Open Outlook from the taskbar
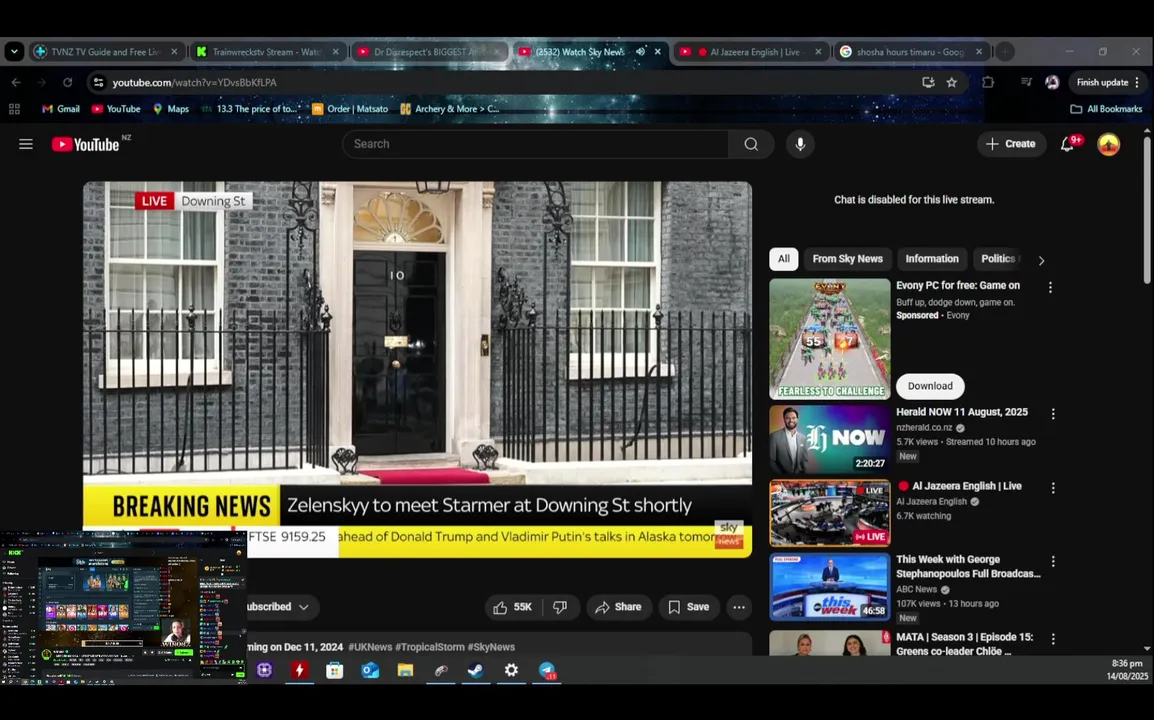 click(x=369, y=670)
